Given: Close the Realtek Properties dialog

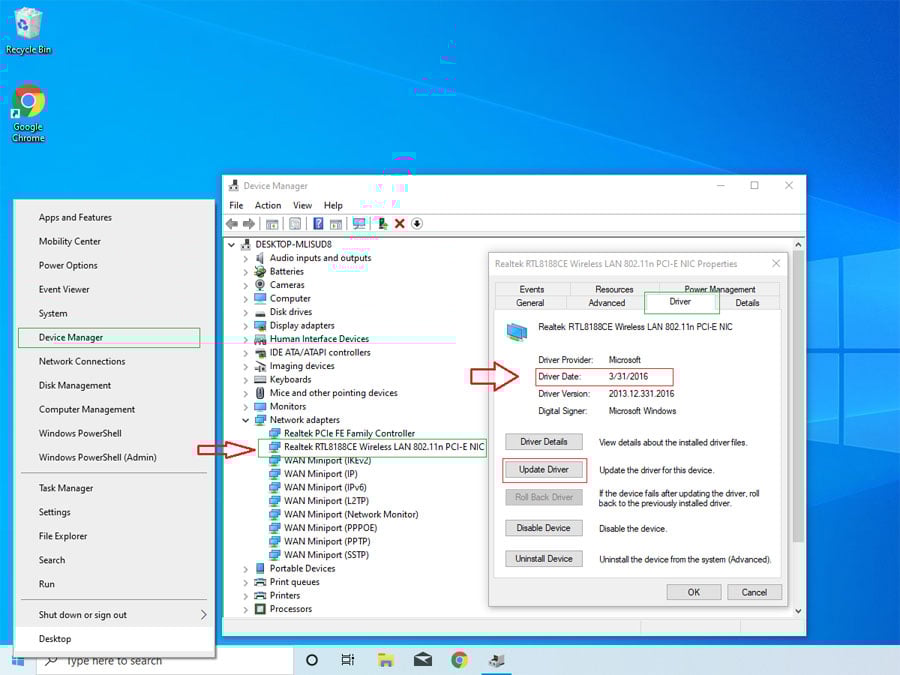Looking at the screenshot, I should [776, 263].
